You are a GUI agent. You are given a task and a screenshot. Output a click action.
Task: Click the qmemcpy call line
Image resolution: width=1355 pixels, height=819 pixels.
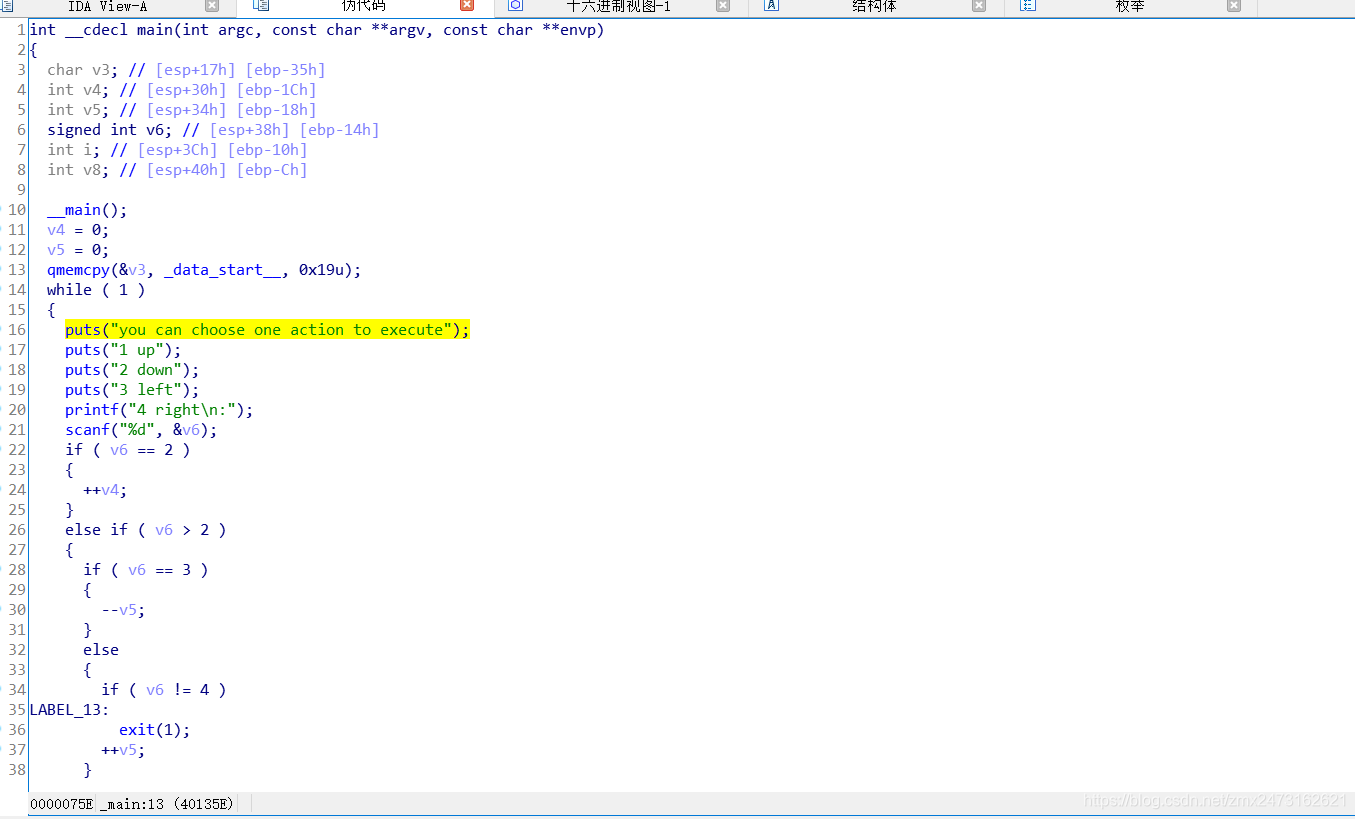pos(204,270)
